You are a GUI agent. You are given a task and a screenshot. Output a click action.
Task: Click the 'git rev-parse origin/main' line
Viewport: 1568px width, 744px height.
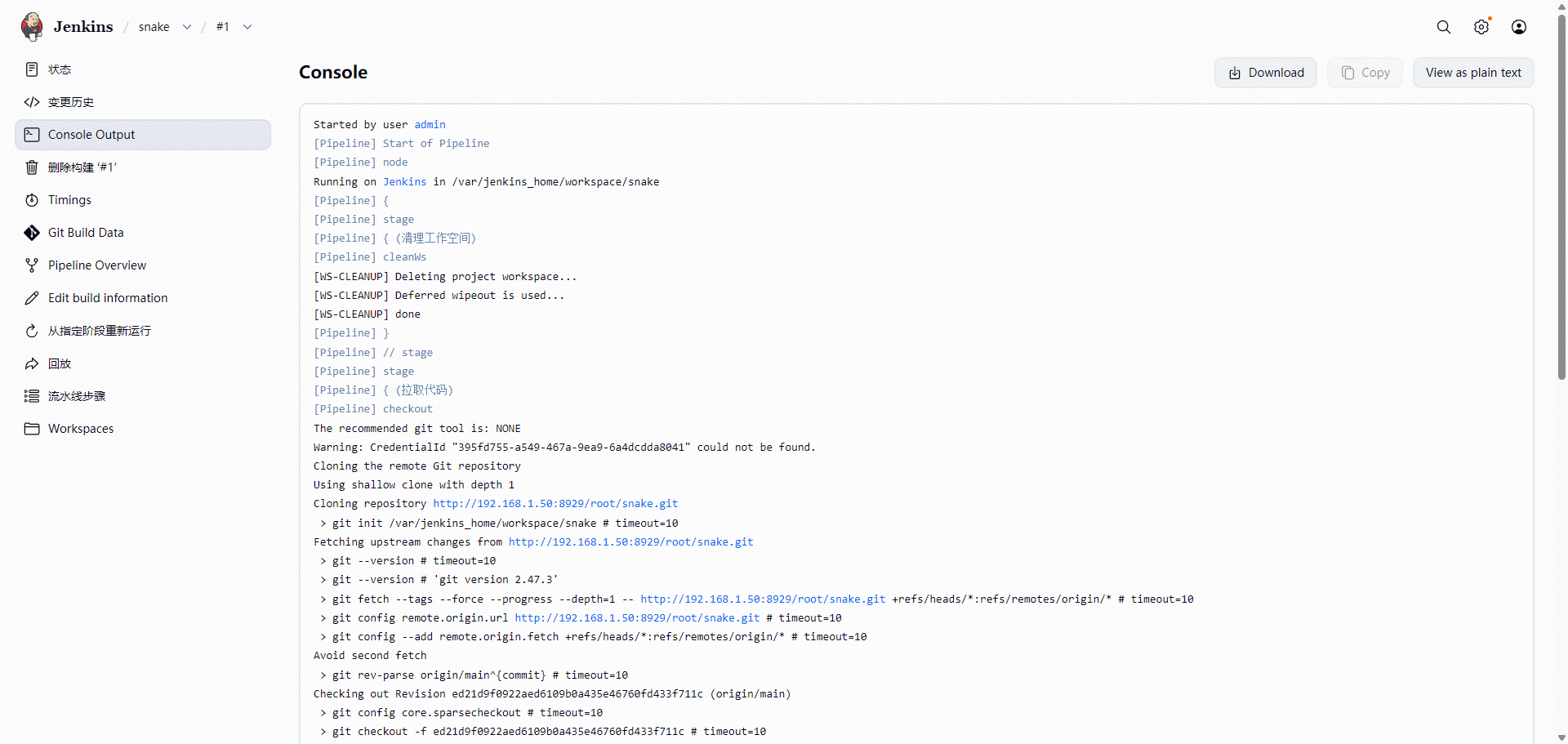tap(474, 675)
